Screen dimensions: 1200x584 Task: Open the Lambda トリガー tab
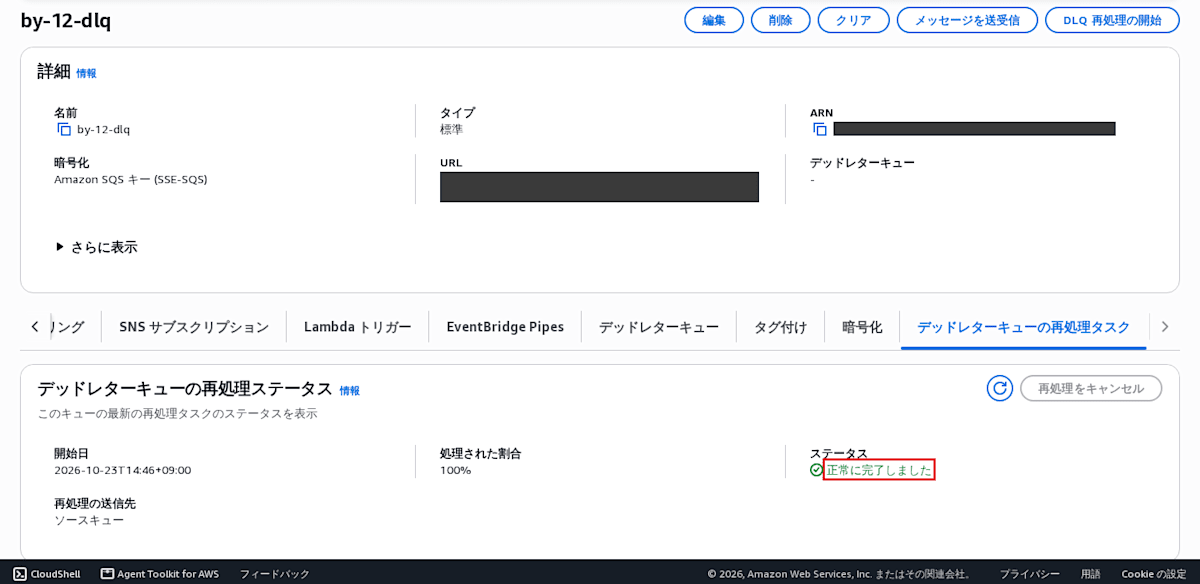[358, 327]
